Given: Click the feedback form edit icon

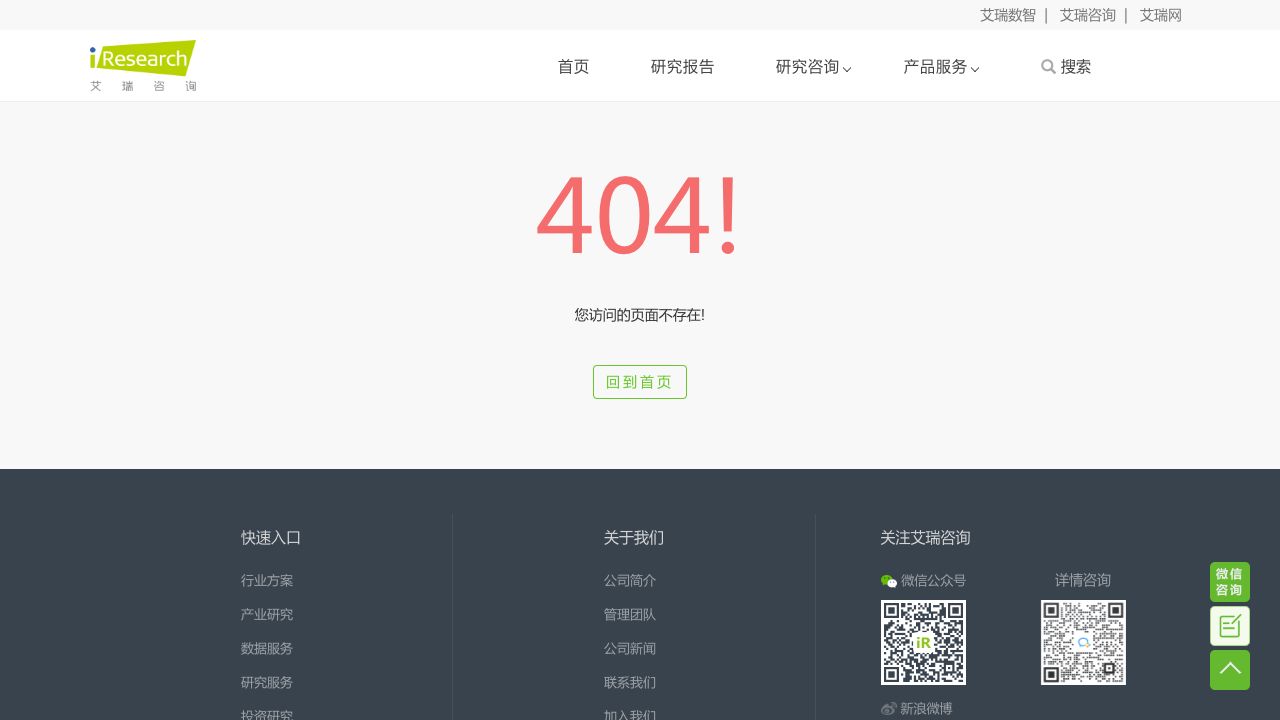Looking at the screenshot, I should point(1229,626).
